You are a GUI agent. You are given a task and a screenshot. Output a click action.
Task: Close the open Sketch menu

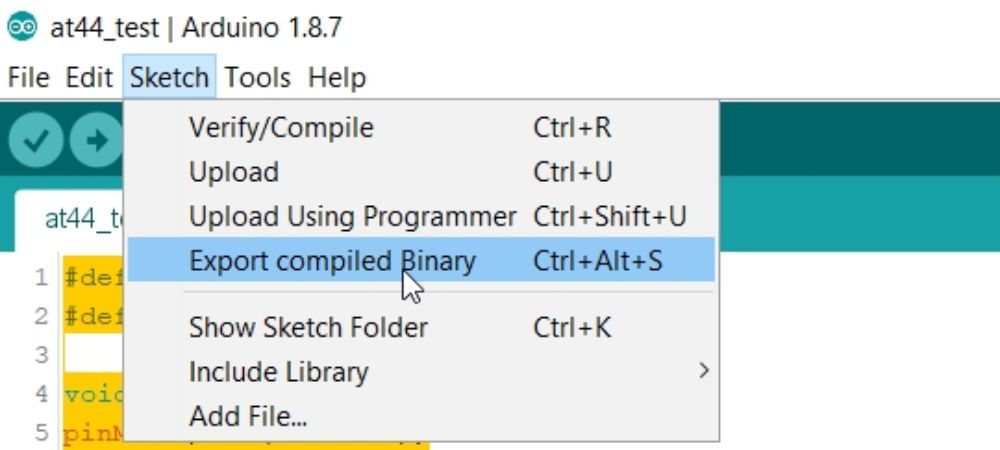pyautogui.click(x=169, y=77)
